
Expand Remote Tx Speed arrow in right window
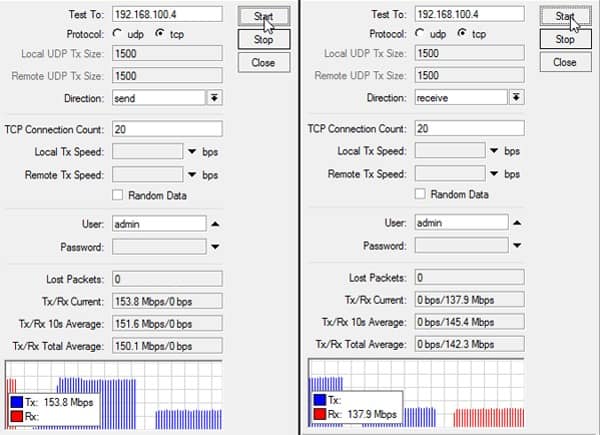[x=494, y=174]
